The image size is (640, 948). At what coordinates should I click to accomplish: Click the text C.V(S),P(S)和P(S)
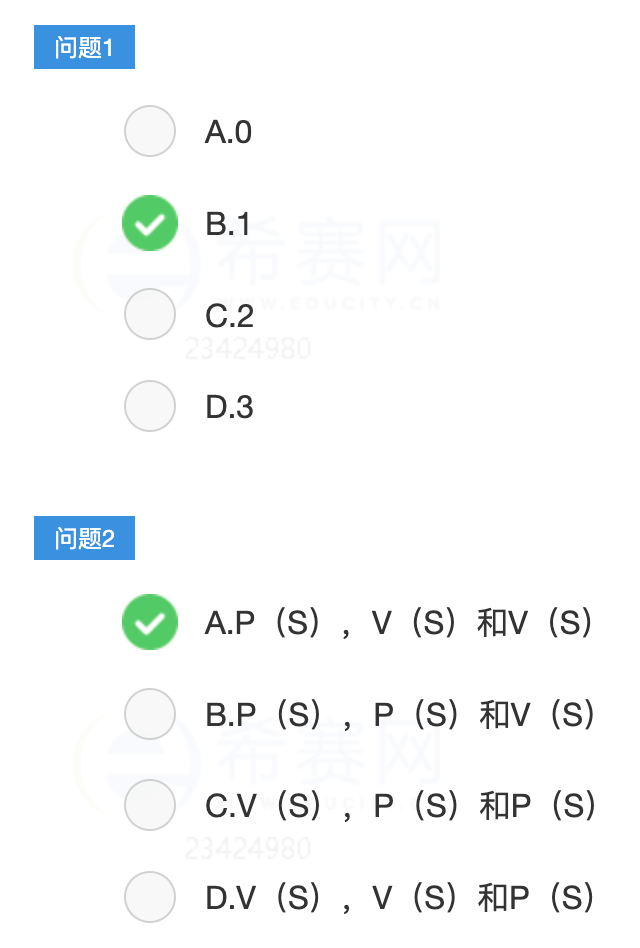pyautogui.click(x=401, y=807)
